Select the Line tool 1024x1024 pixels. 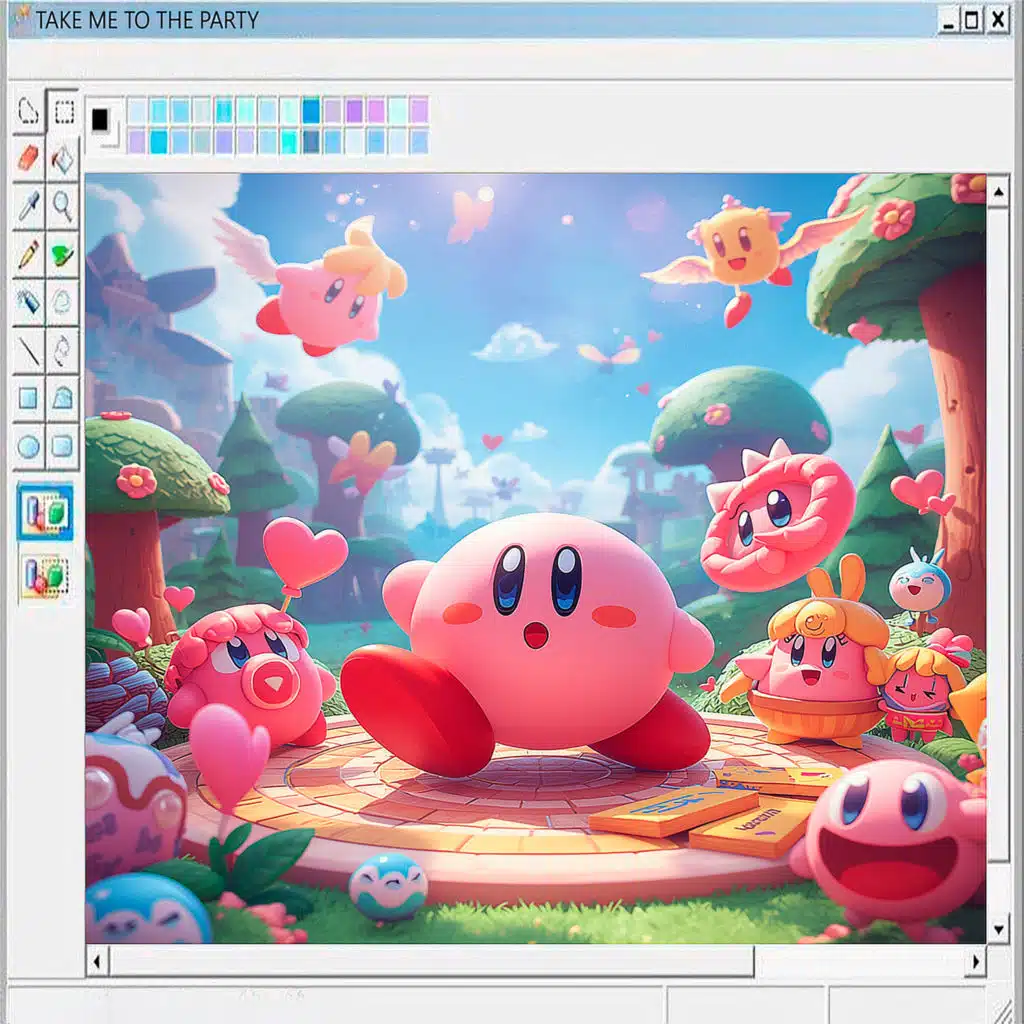click(28, 350)
